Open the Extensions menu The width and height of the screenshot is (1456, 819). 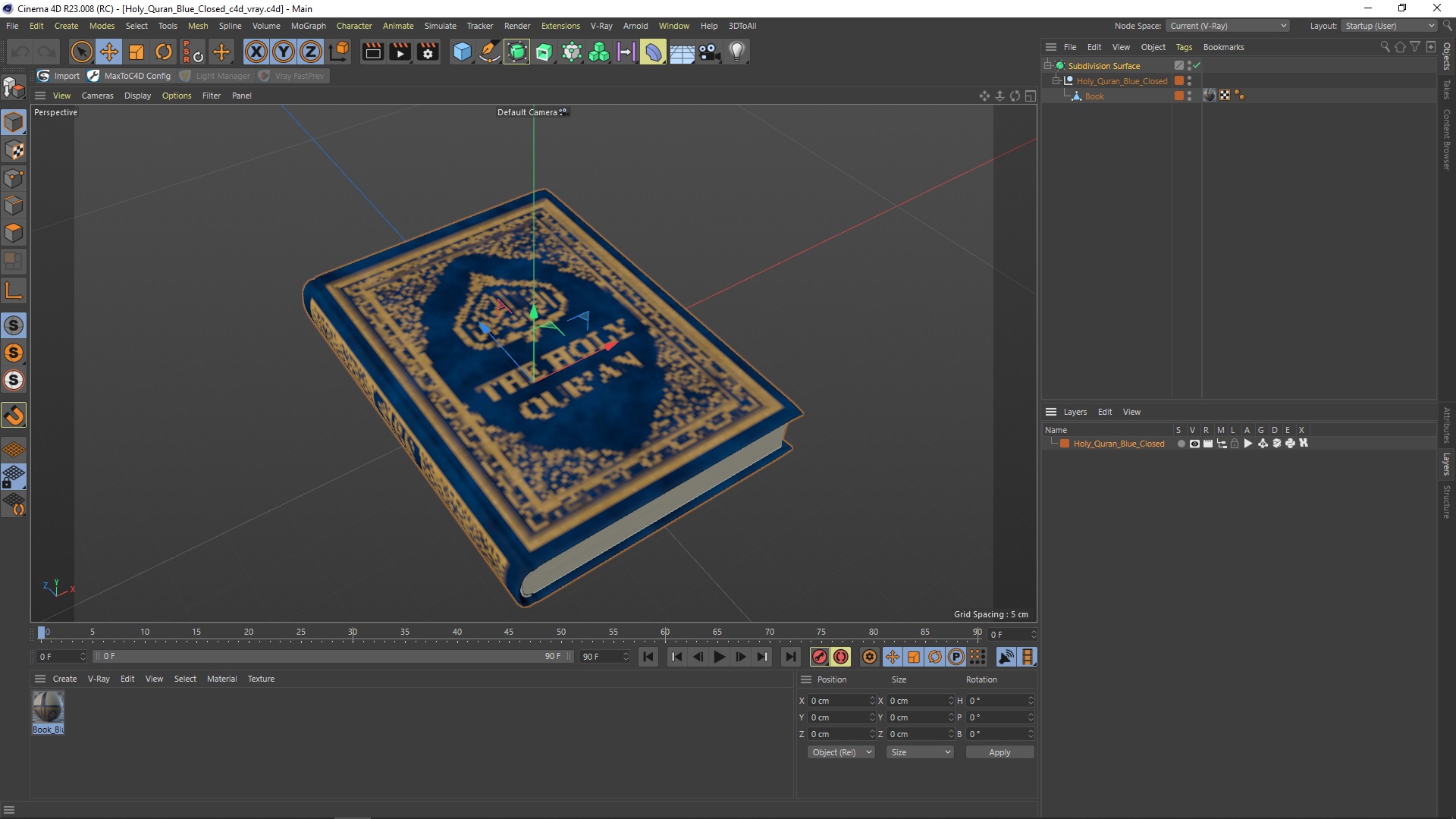[560, 26]
